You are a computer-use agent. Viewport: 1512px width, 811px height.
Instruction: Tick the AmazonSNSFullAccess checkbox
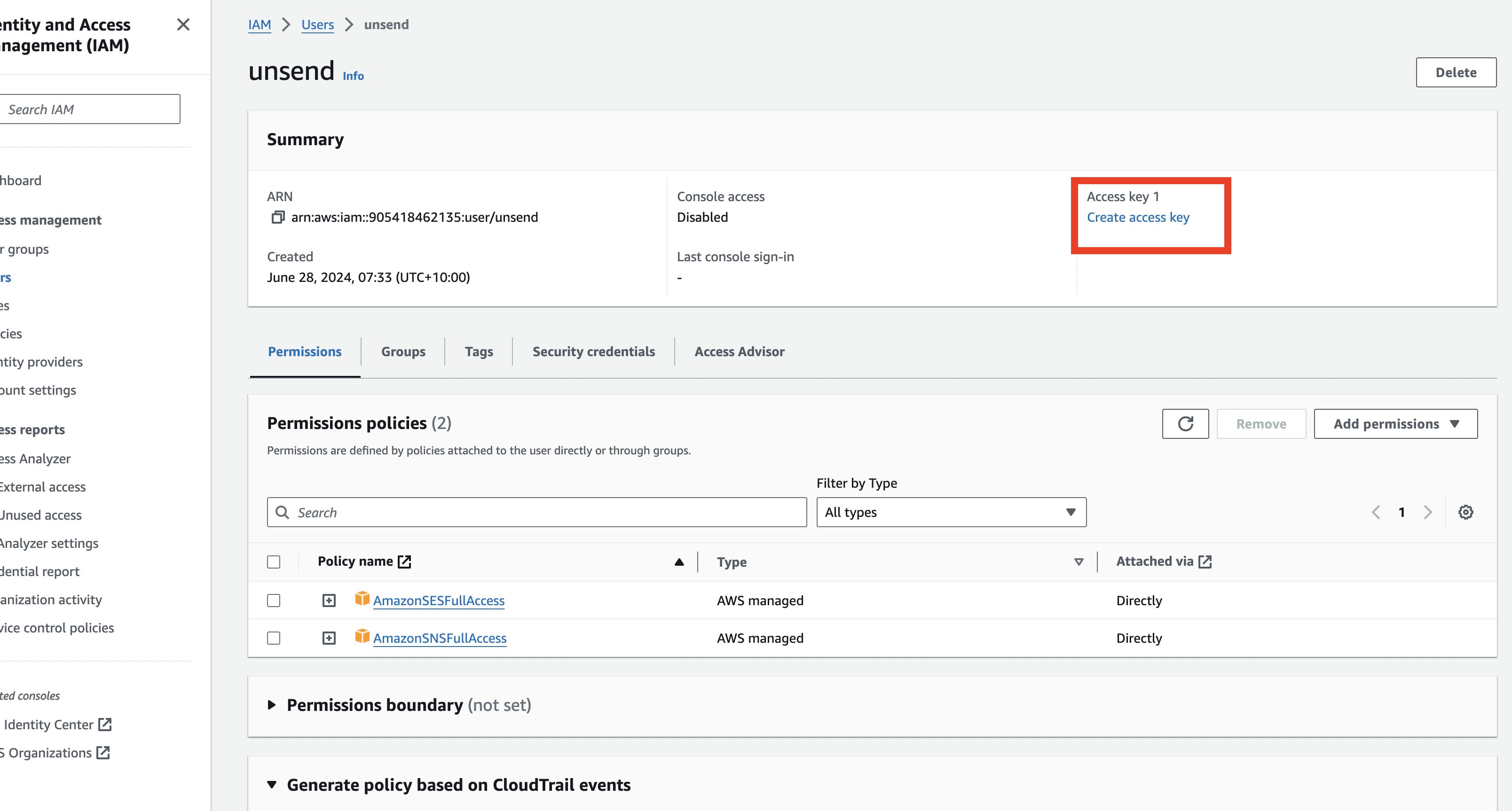pos(274,638)
